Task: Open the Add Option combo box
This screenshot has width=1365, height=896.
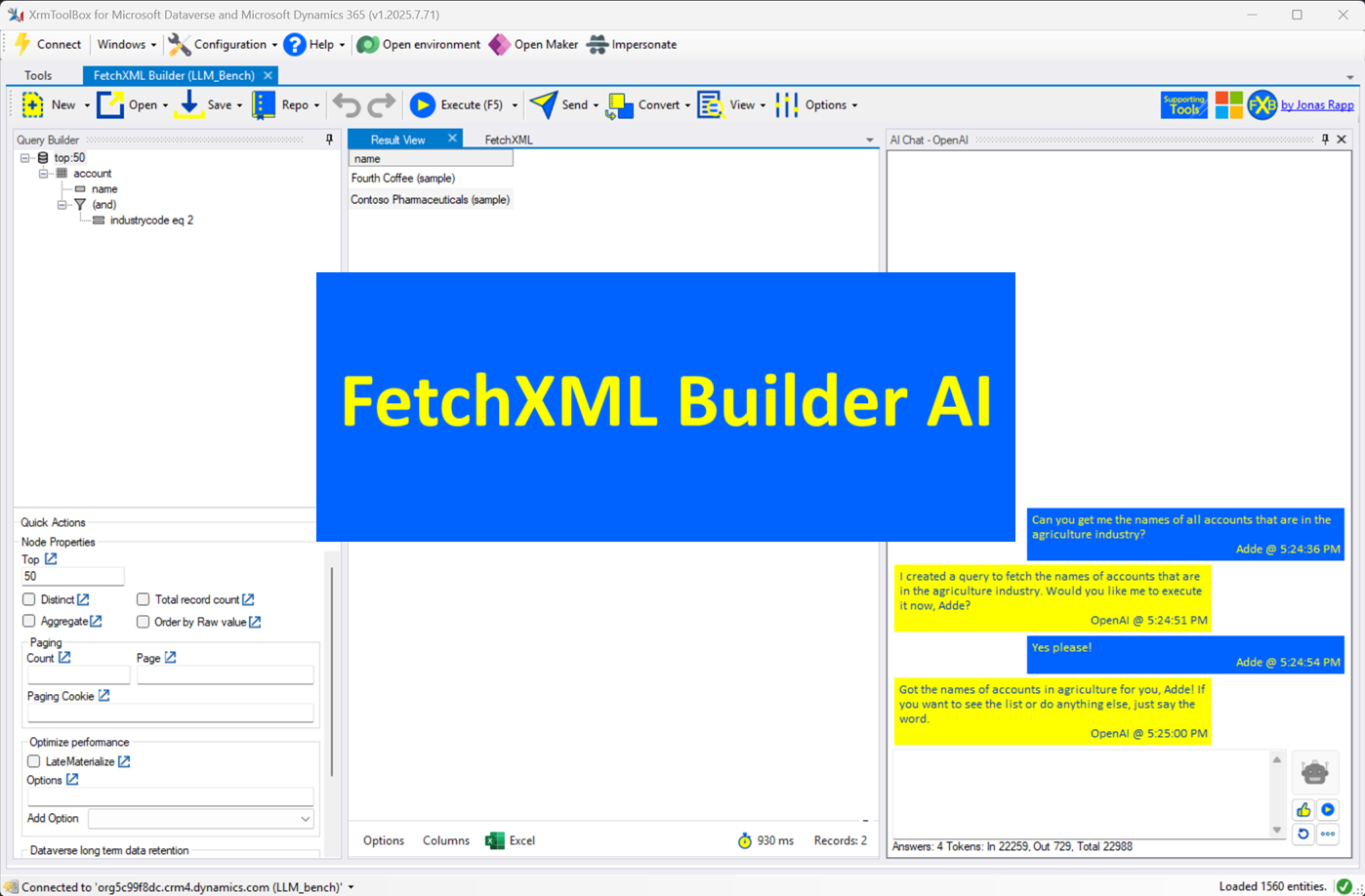Action: pyautogui.click(x=201, y=819)
